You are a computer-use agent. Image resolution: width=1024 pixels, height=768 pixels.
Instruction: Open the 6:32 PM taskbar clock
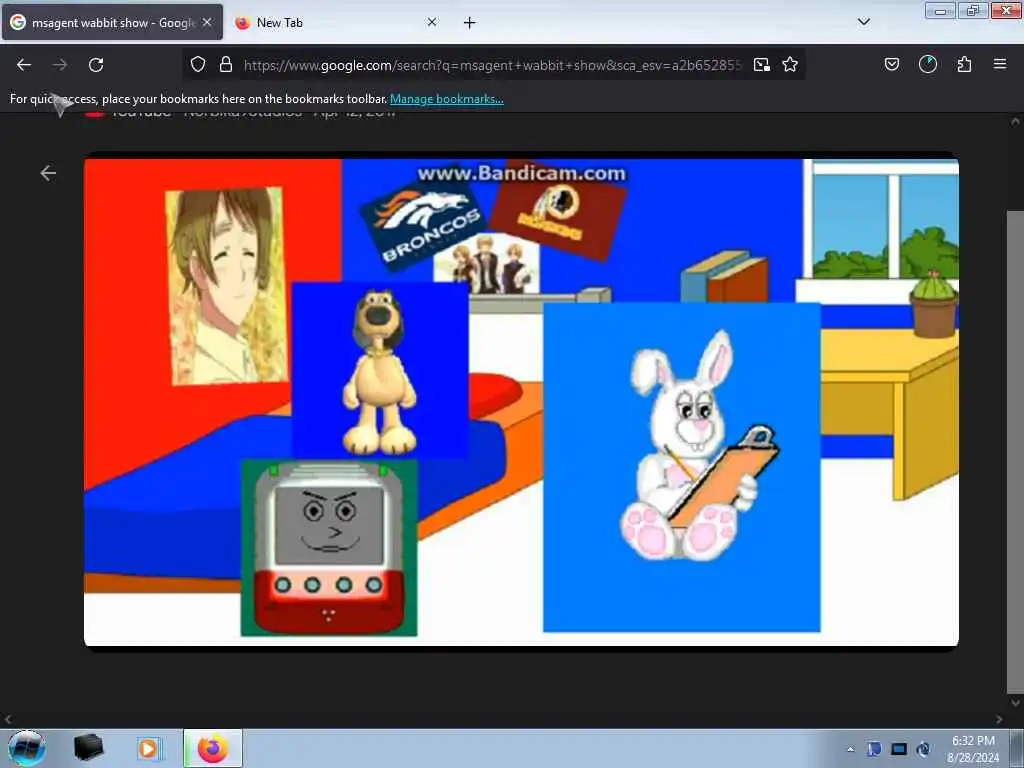973,749
